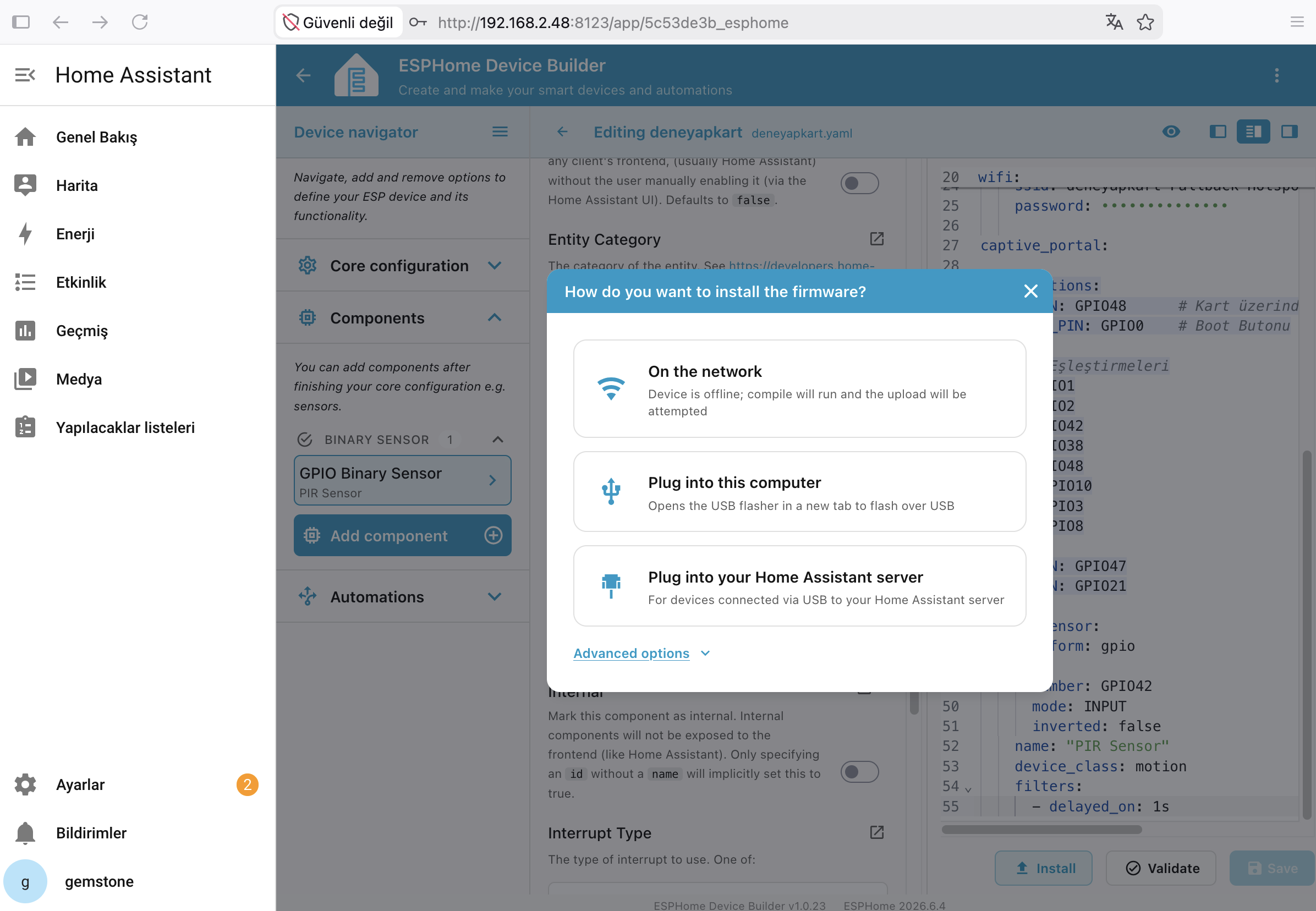1316x911 pixels.
Task: Collapse the Components section
Action: pos(403,318)
